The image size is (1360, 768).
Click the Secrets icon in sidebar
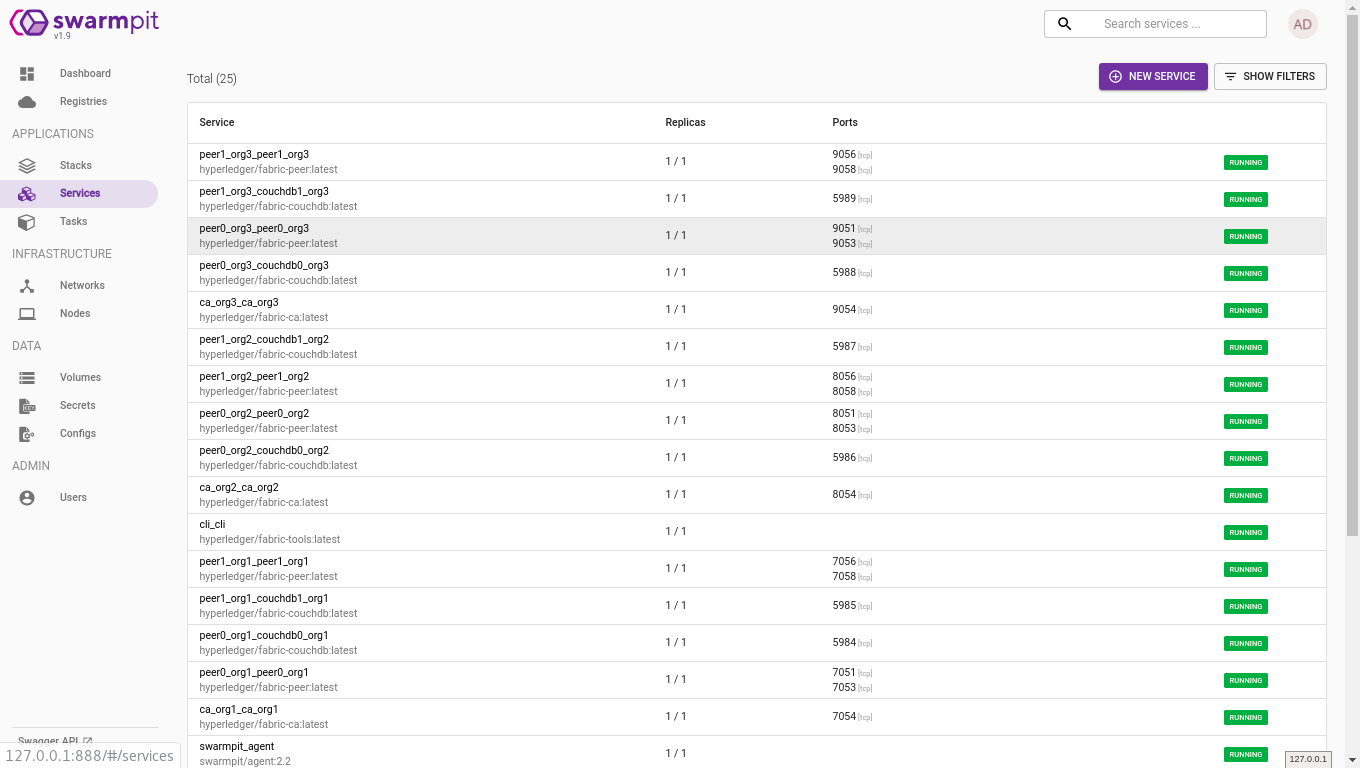(27, 406)
